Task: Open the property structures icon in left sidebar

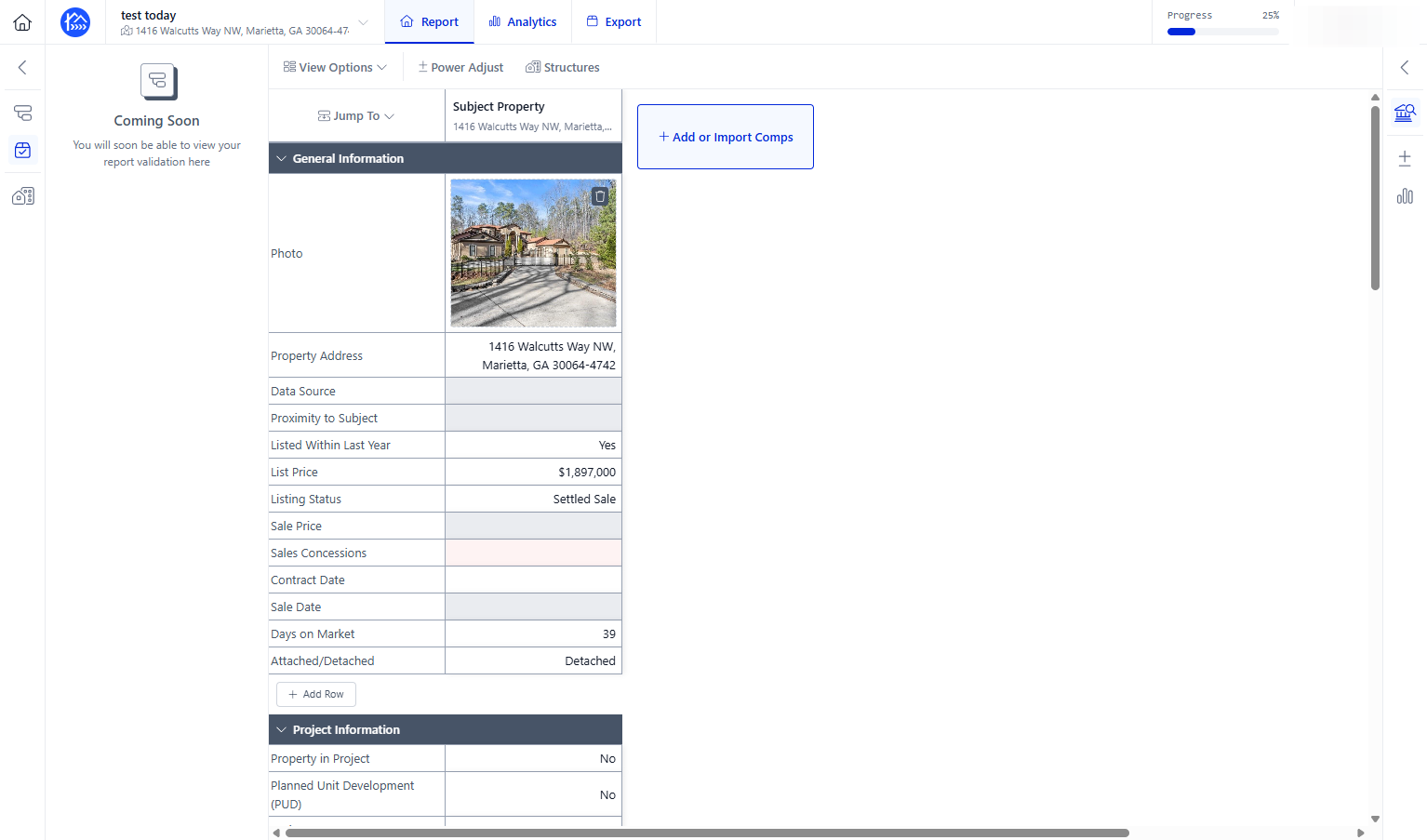Action: tap(22, 196)
